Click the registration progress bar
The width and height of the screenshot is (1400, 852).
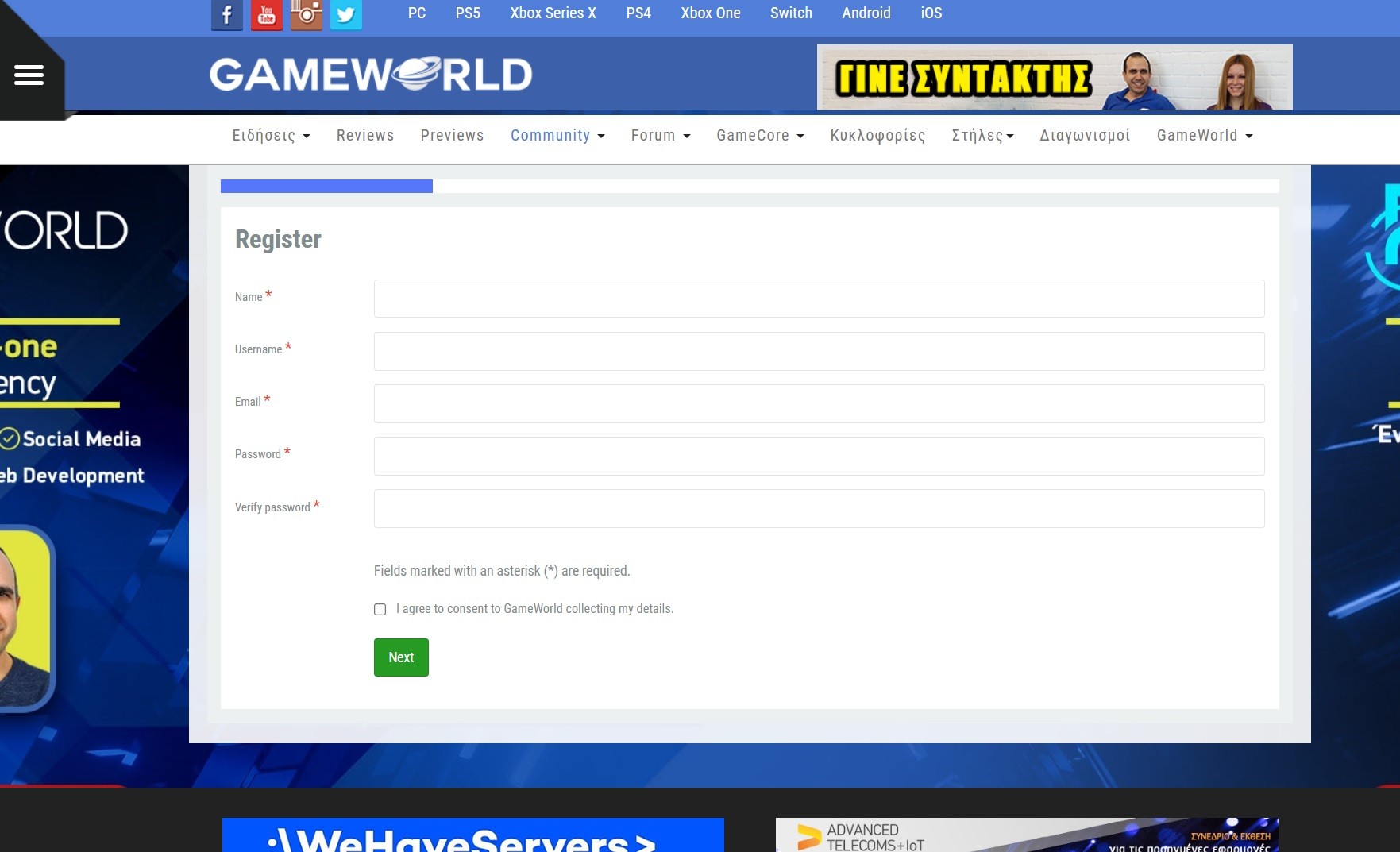750,186
